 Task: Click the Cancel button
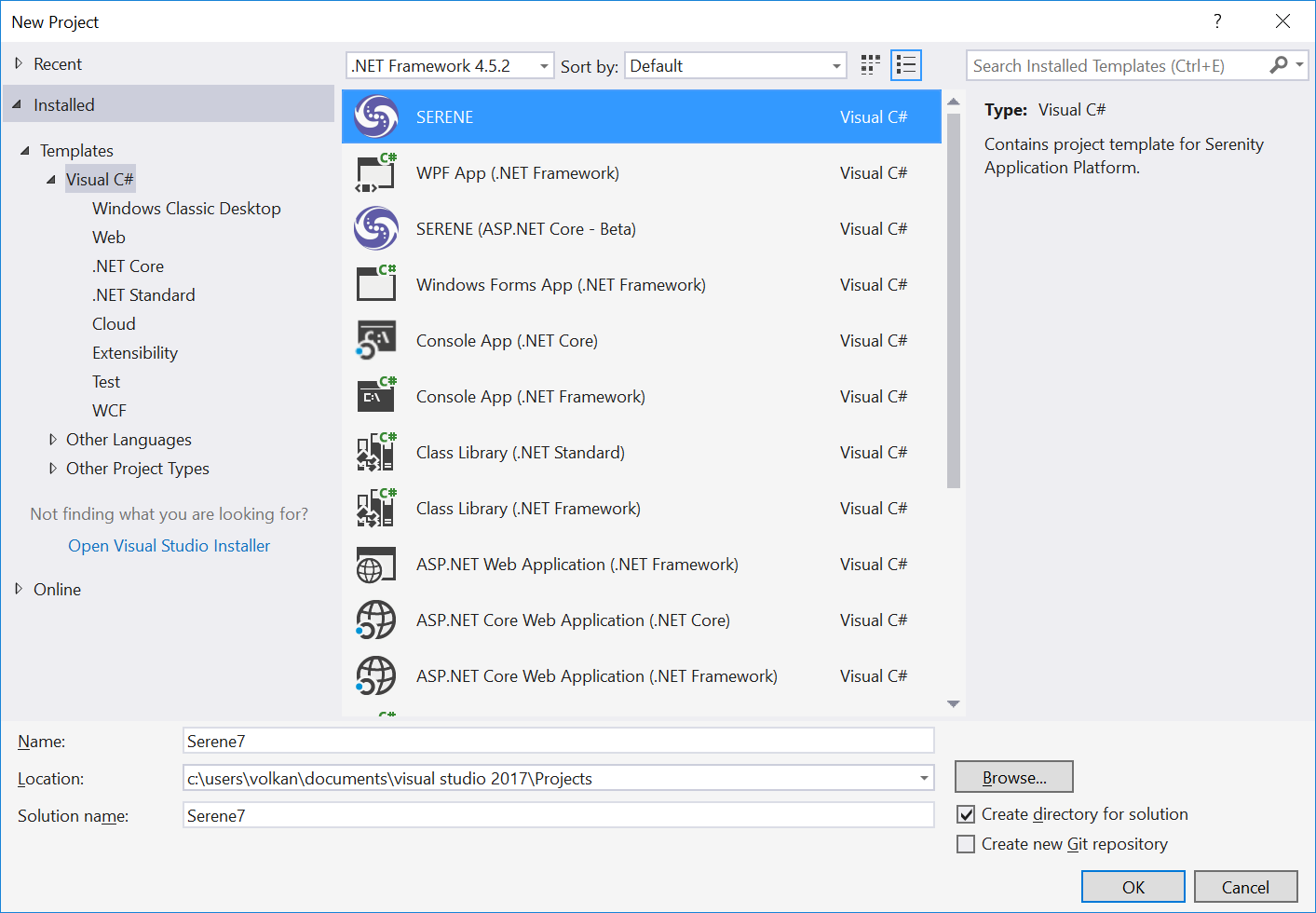coord(1245,887)
